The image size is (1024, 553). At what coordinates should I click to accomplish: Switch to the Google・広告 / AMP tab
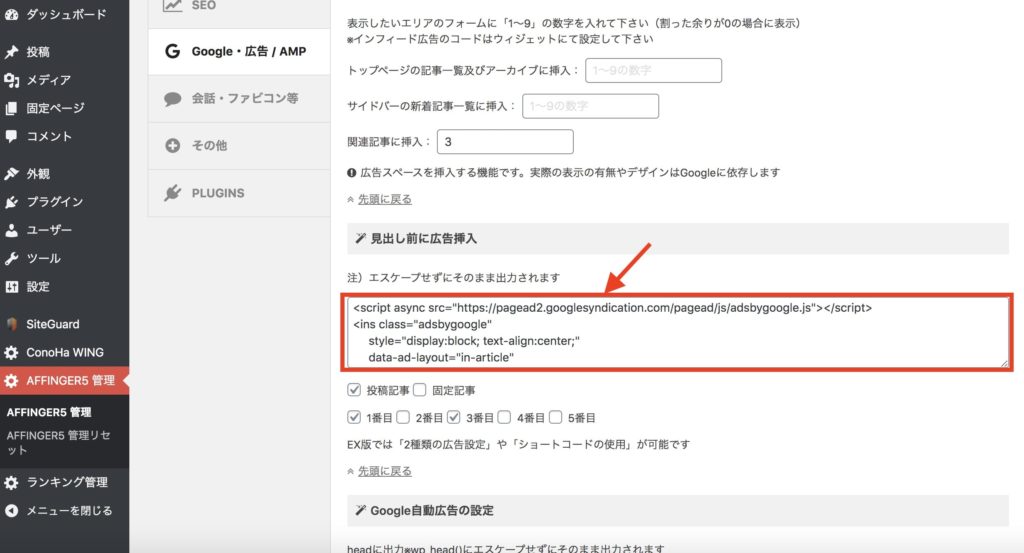239,52
